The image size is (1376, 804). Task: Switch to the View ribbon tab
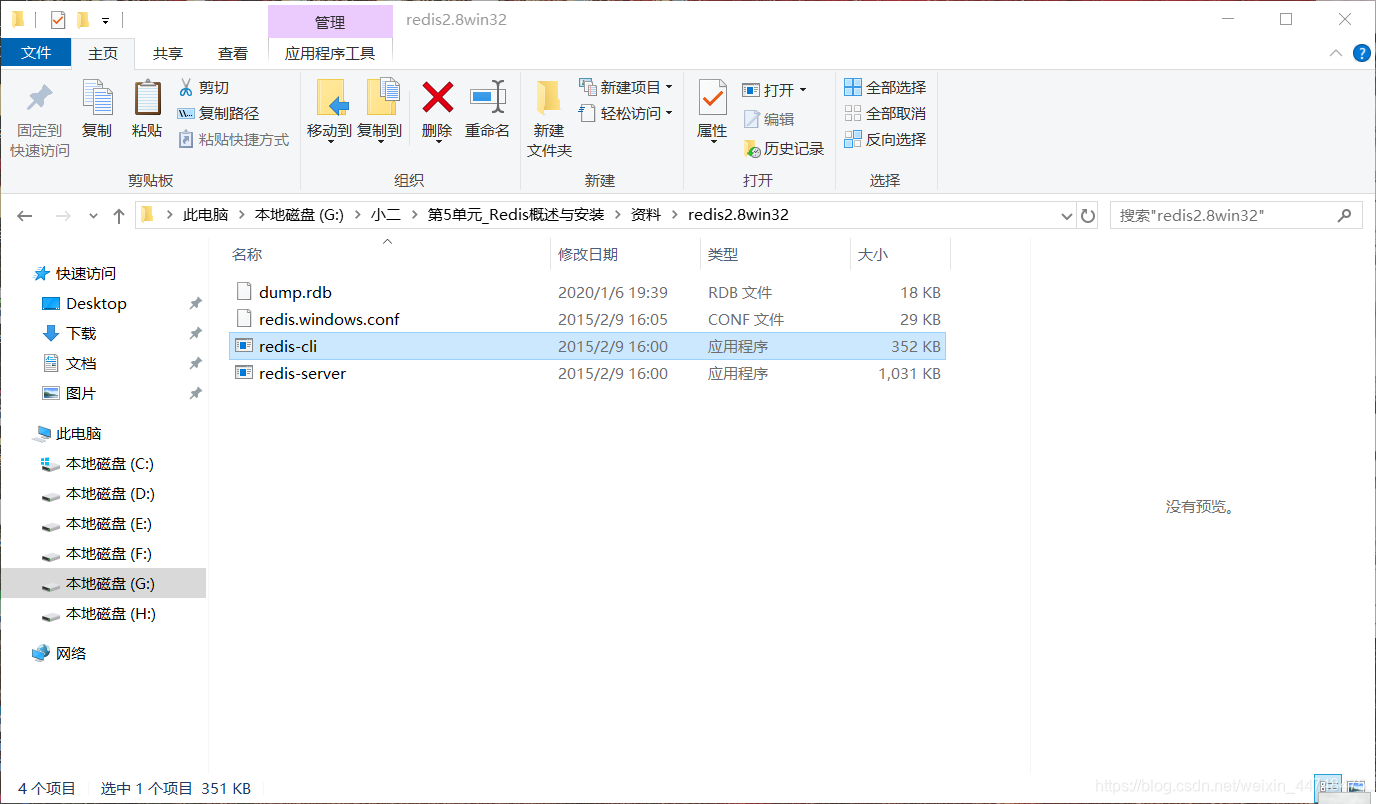click(233, 53)
